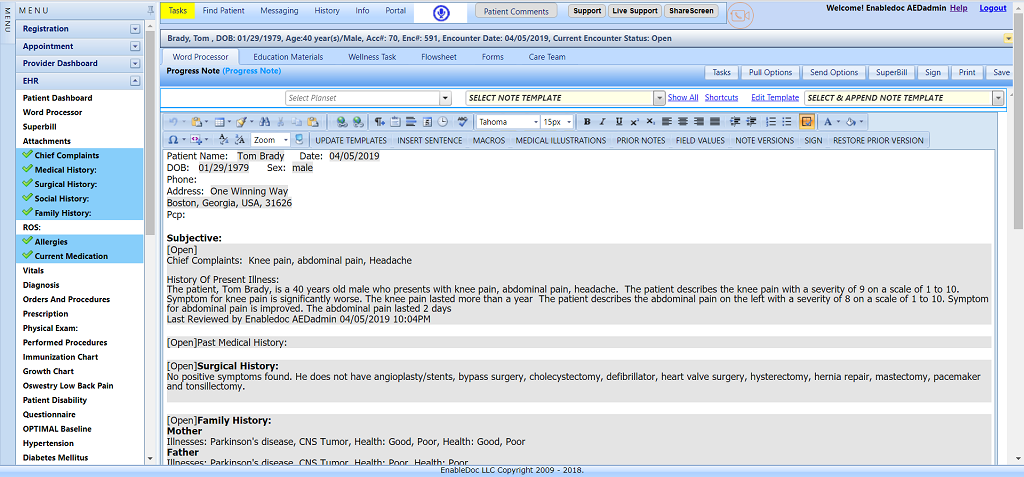Justify the text alignment
Viewport: 1024px width, 477px height.
point(714,122)
